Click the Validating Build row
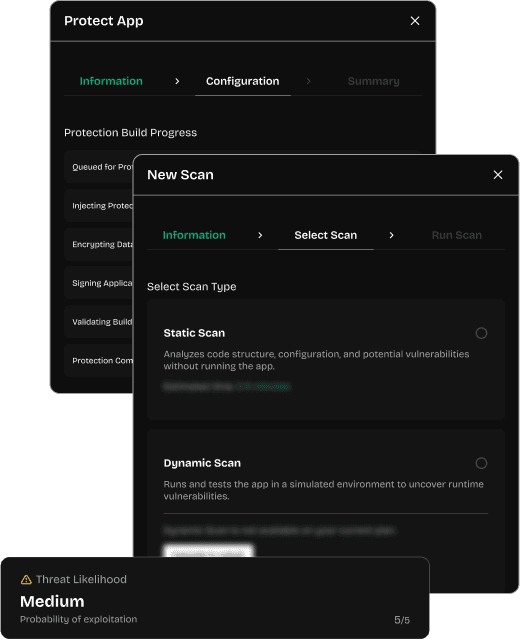Viewport: 520px width, 640px height. (x=99, y=322)
